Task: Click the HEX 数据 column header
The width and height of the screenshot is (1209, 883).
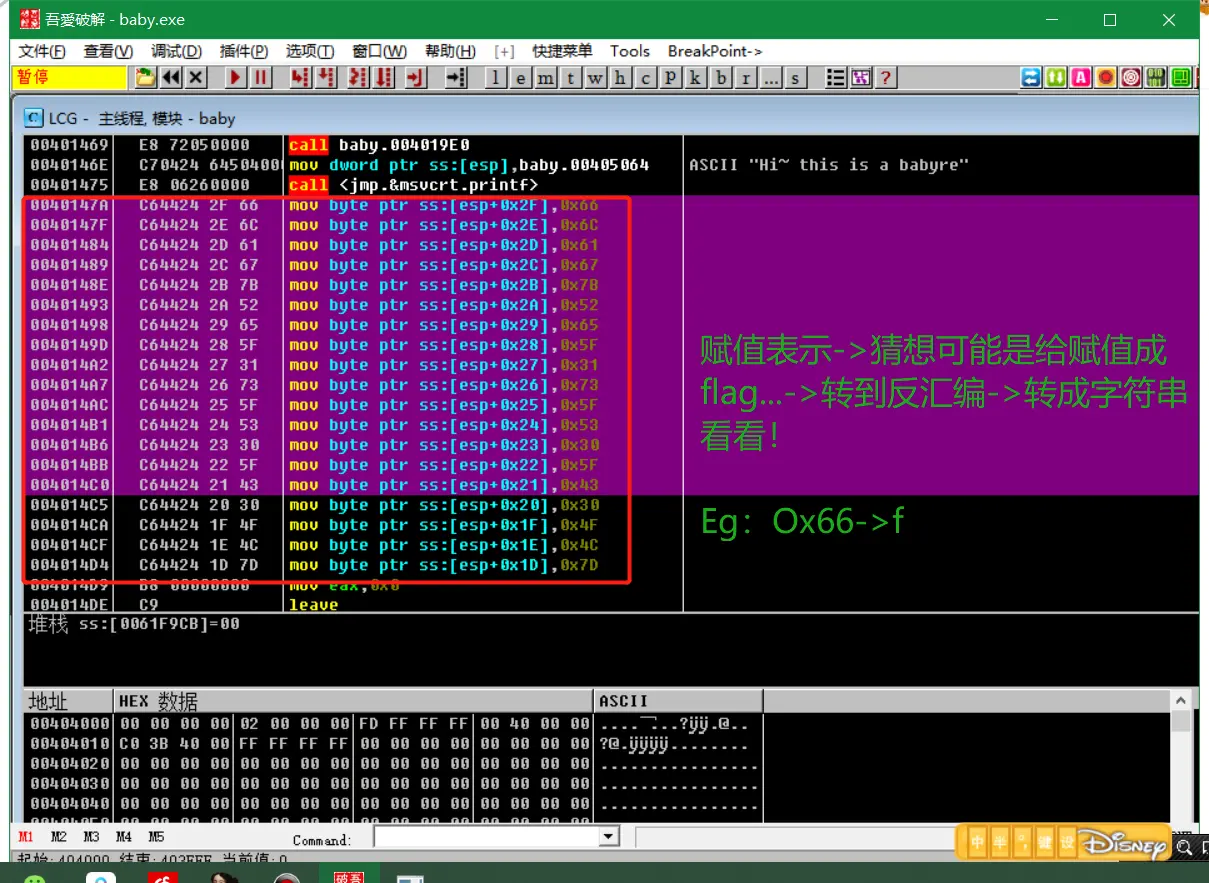Action: coord(353,701)
